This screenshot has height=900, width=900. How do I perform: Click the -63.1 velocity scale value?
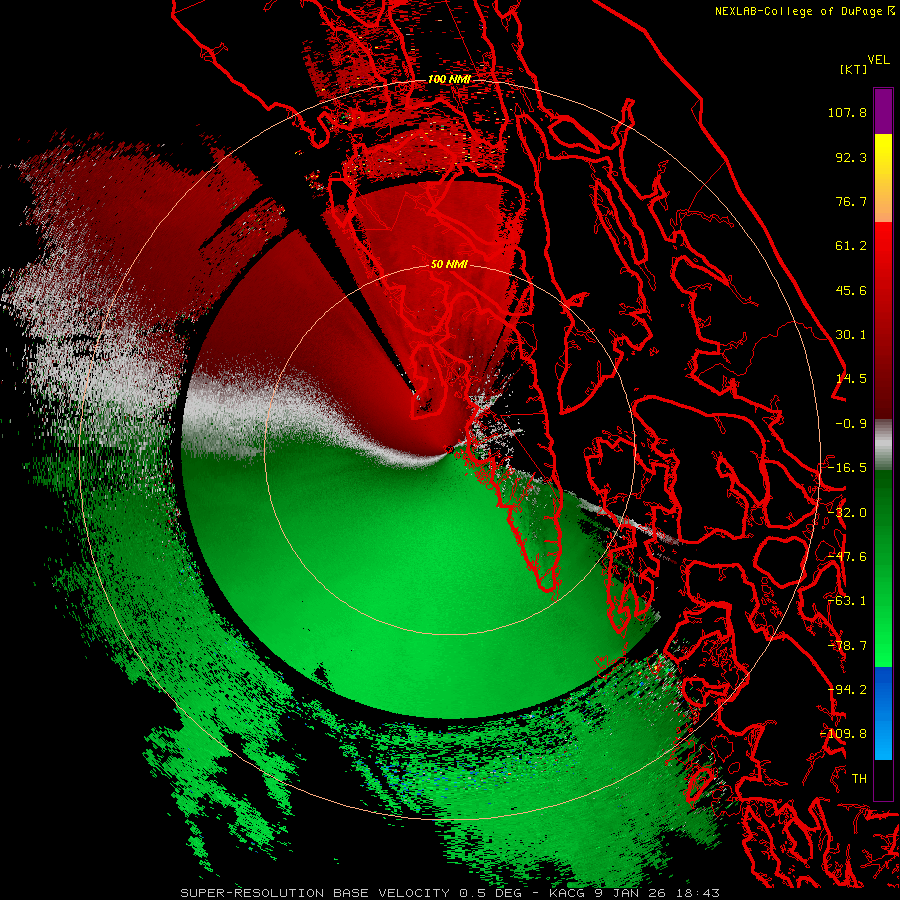847,601
